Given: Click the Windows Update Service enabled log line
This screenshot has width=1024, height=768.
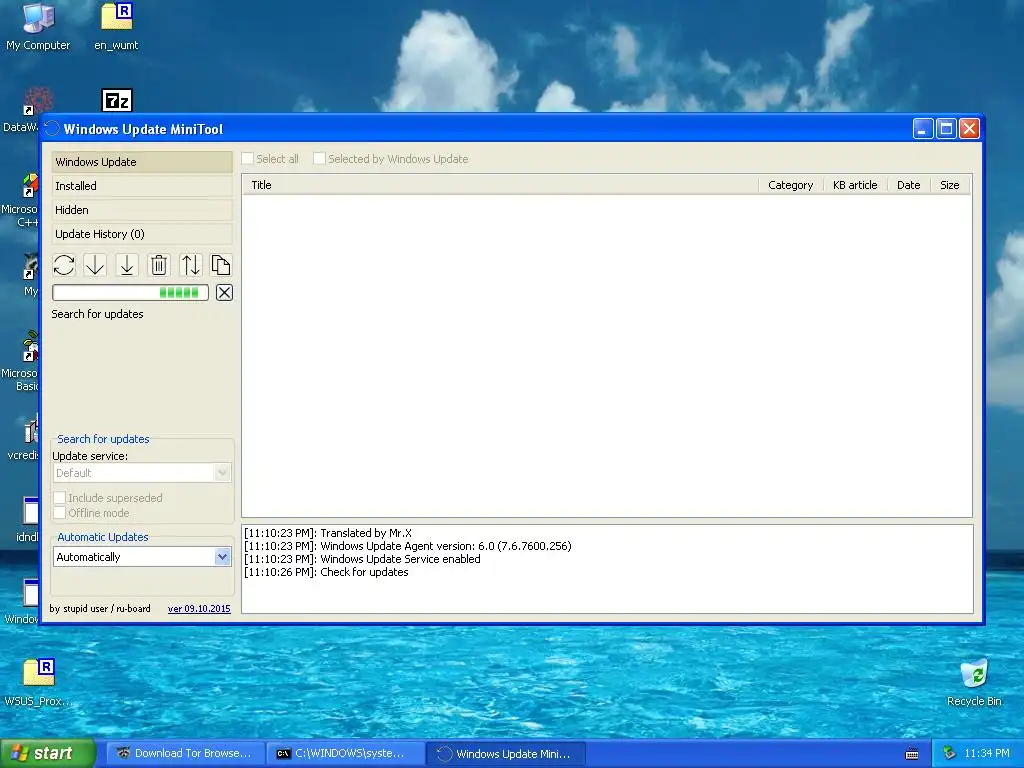Looking at the screenshot, I should click(x=362, y=559).
